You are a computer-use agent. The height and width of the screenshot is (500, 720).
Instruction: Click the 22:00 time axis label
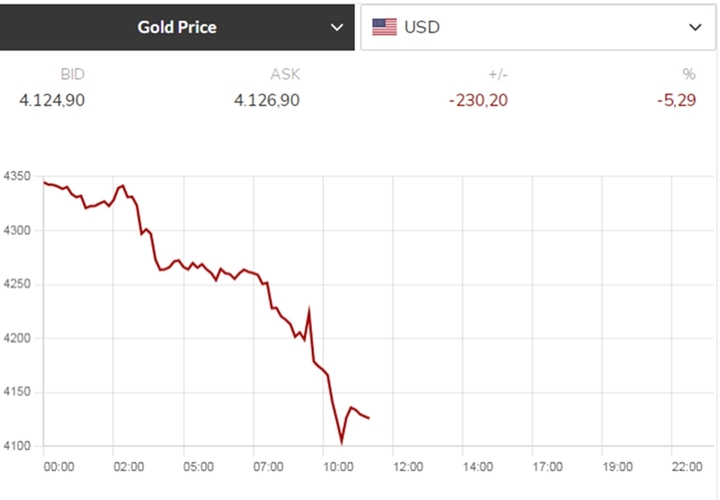(688, 467)
